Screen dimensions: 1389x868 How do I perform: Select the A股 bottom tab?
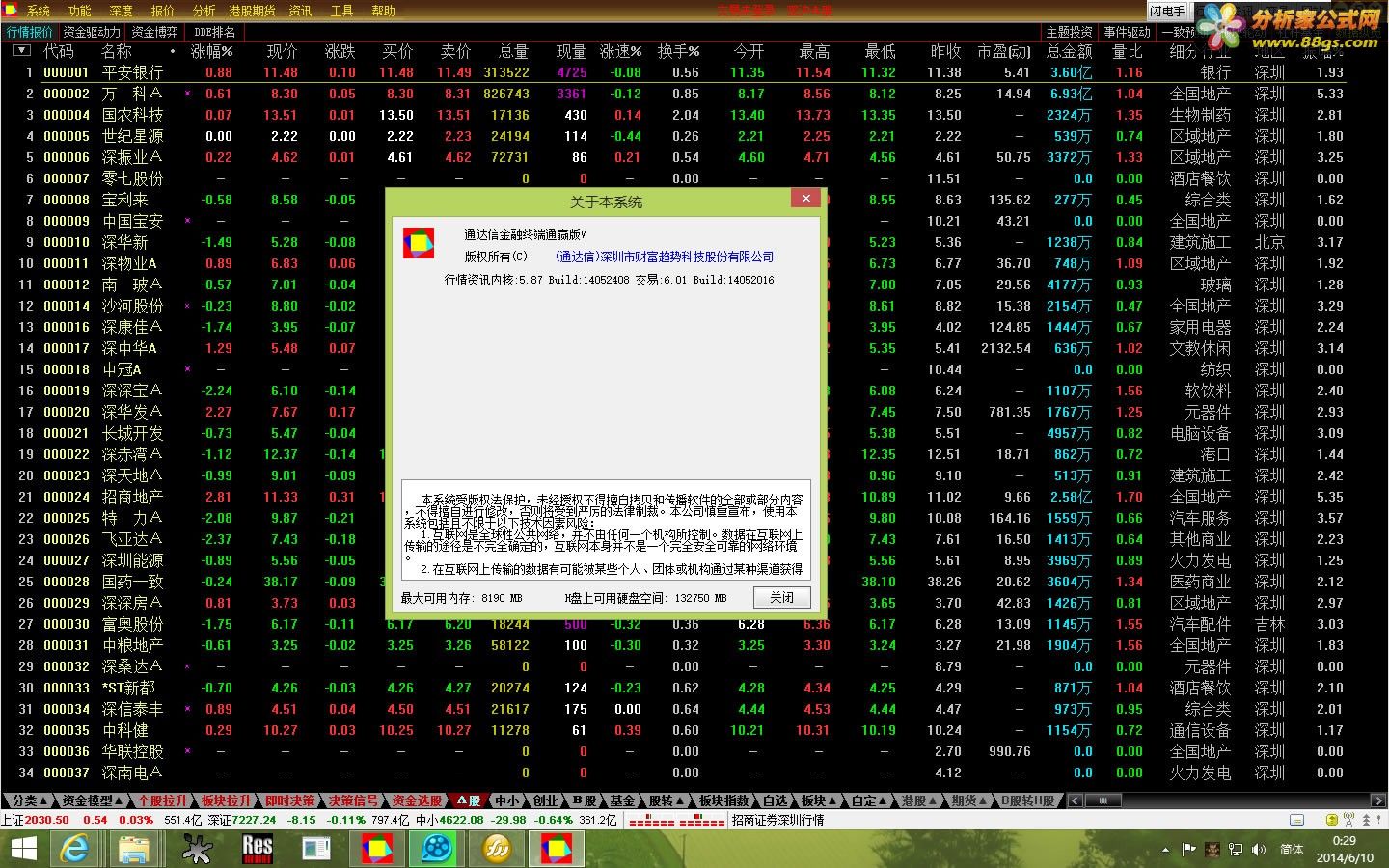pyautogui.click(x=469, y=800)
